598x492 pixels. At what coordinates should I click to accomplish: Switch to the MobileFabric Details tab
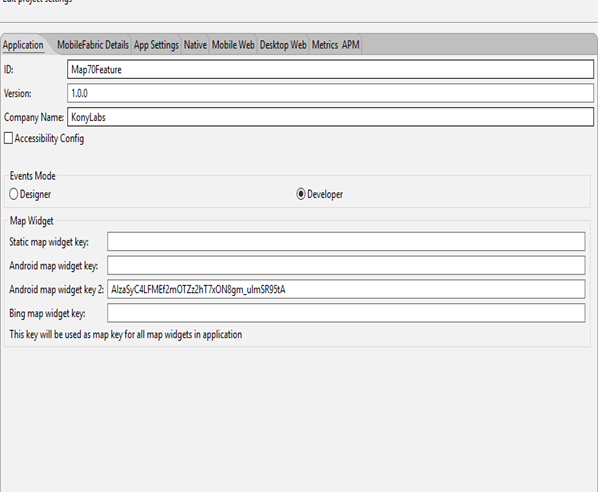pos(93,45)
